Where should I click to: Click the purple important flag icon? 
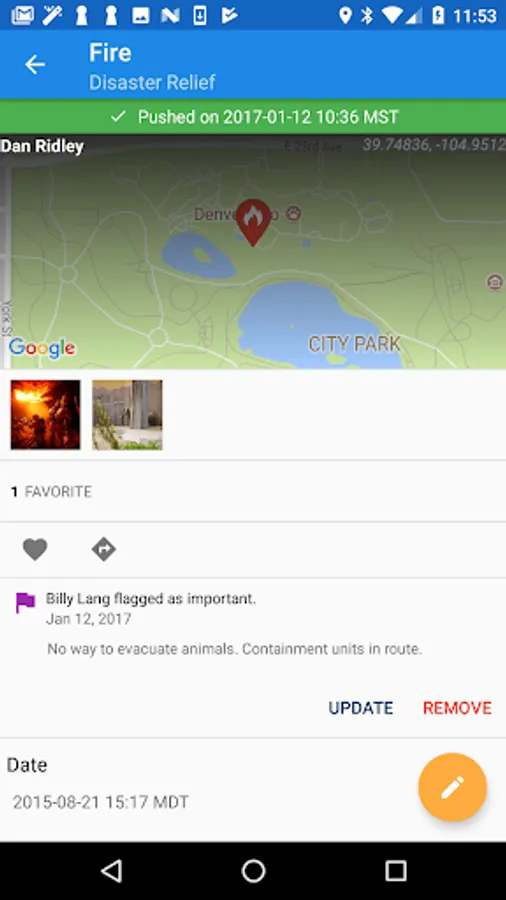click(x=25, y=603)
